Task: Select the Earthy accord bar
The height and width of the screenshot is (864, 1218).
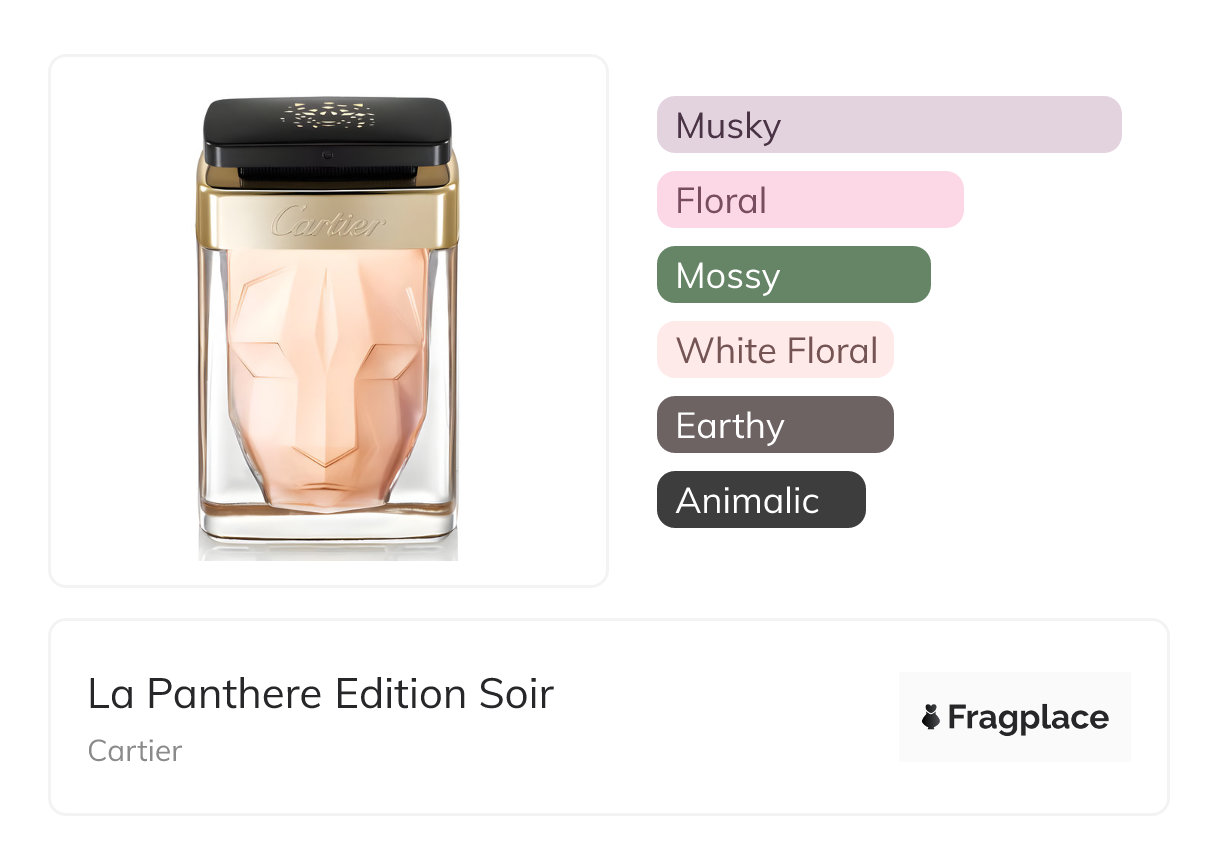Action: pyautogui.click(x=775, y=425)
